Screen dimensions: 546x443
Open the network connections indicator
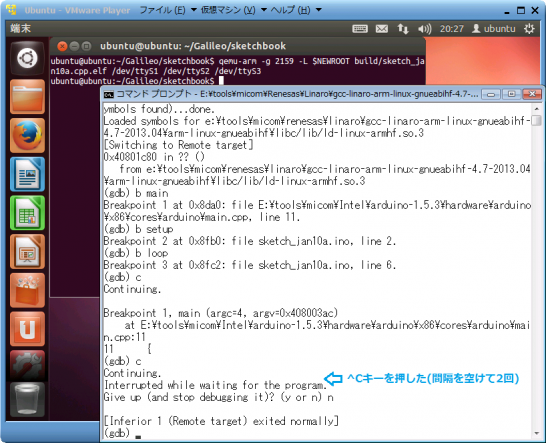(x=403, y=29)
